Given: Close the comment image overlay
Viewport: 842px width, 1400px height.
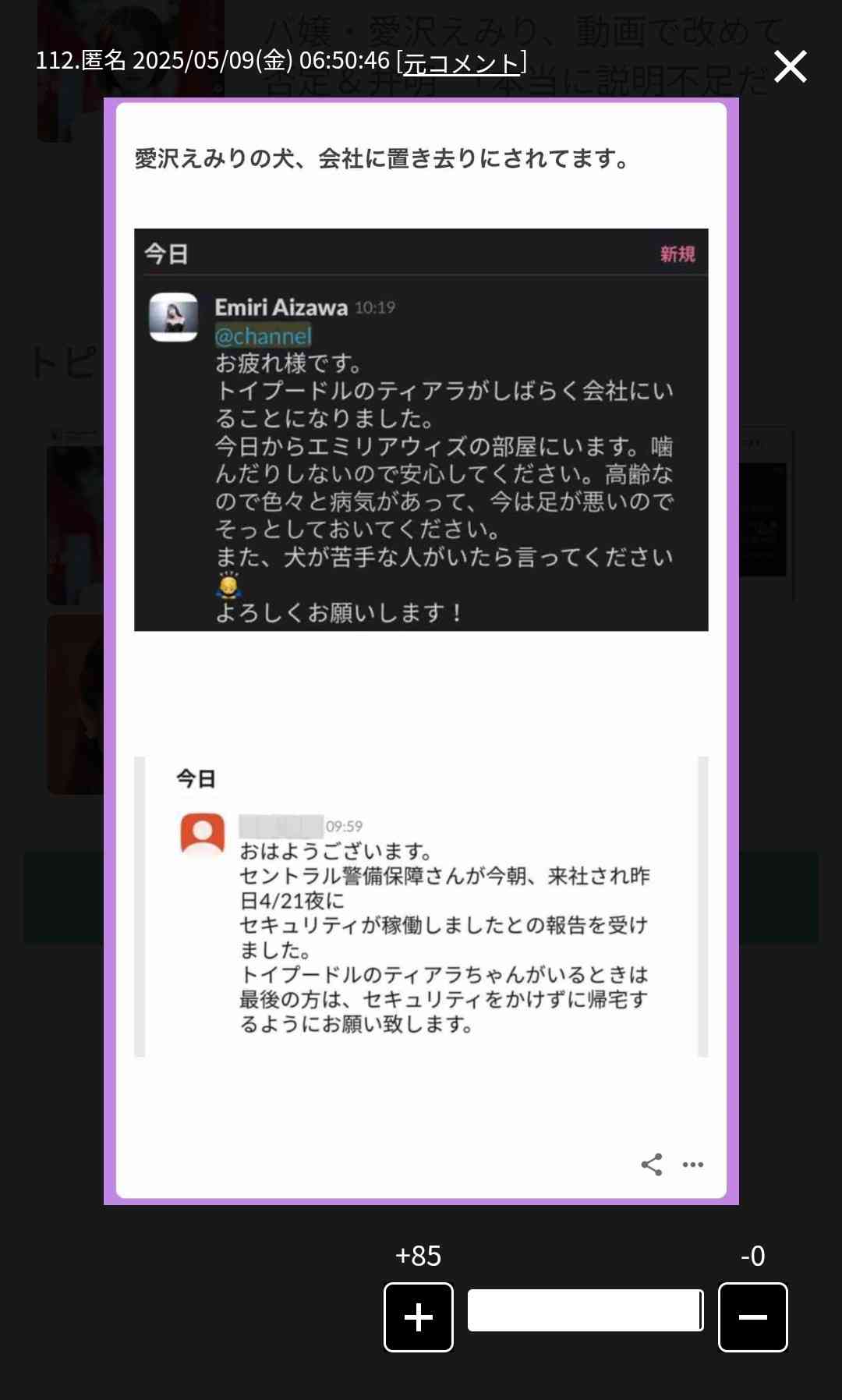Looking at the screenshot, I should coord(790,66).
